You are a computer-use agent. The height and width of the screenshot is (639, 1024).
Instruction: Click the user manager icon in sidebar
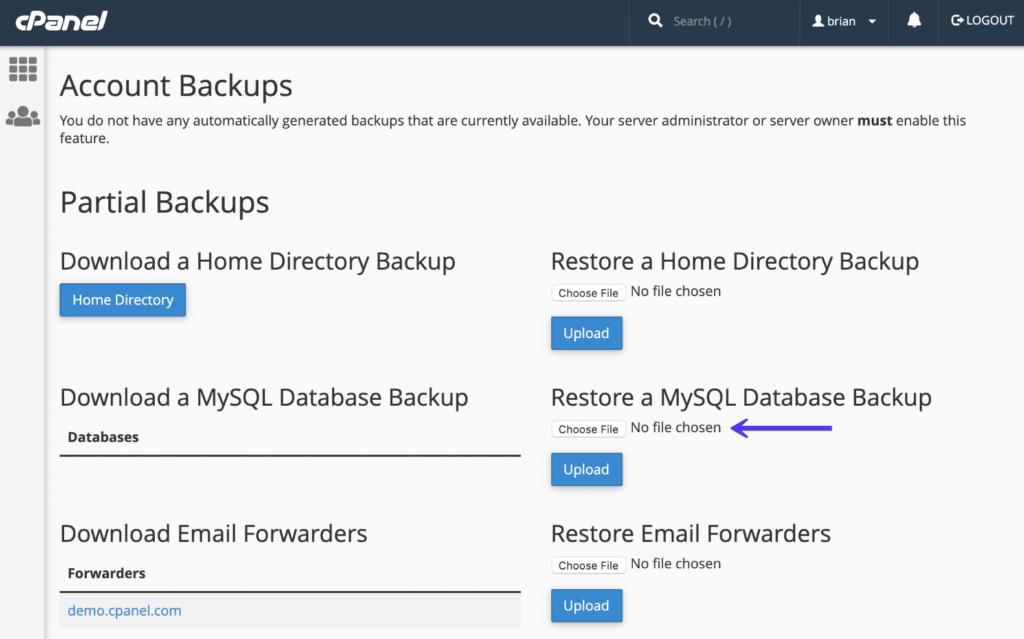click(23, 116)
